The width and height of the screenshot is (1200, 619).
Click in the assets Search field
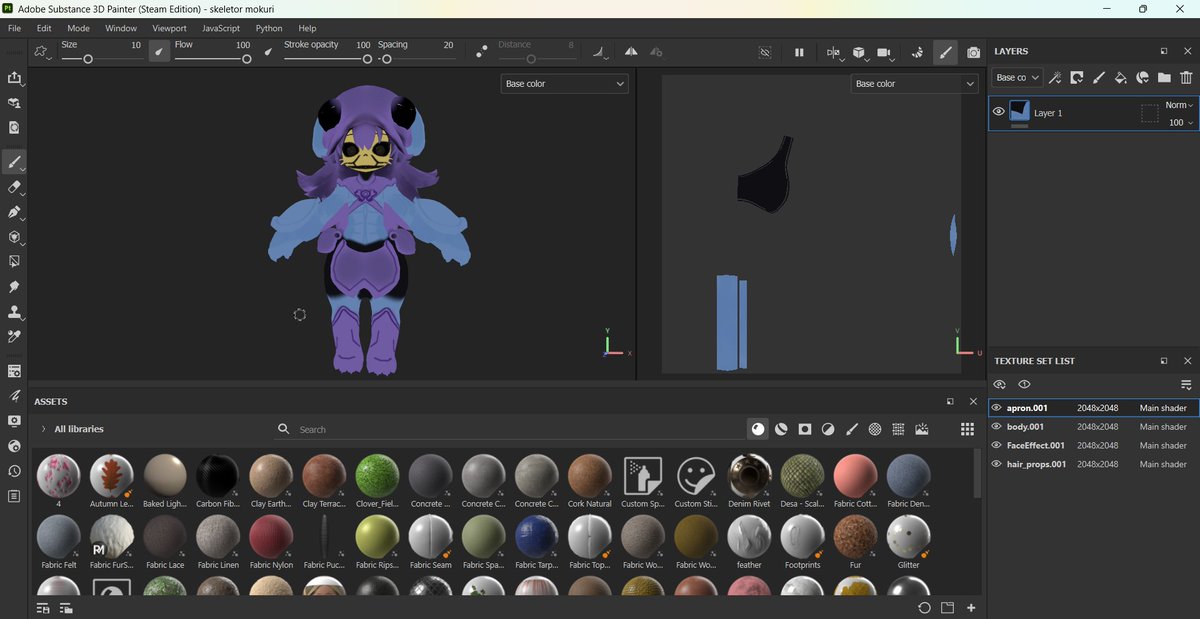click(510, 429)
